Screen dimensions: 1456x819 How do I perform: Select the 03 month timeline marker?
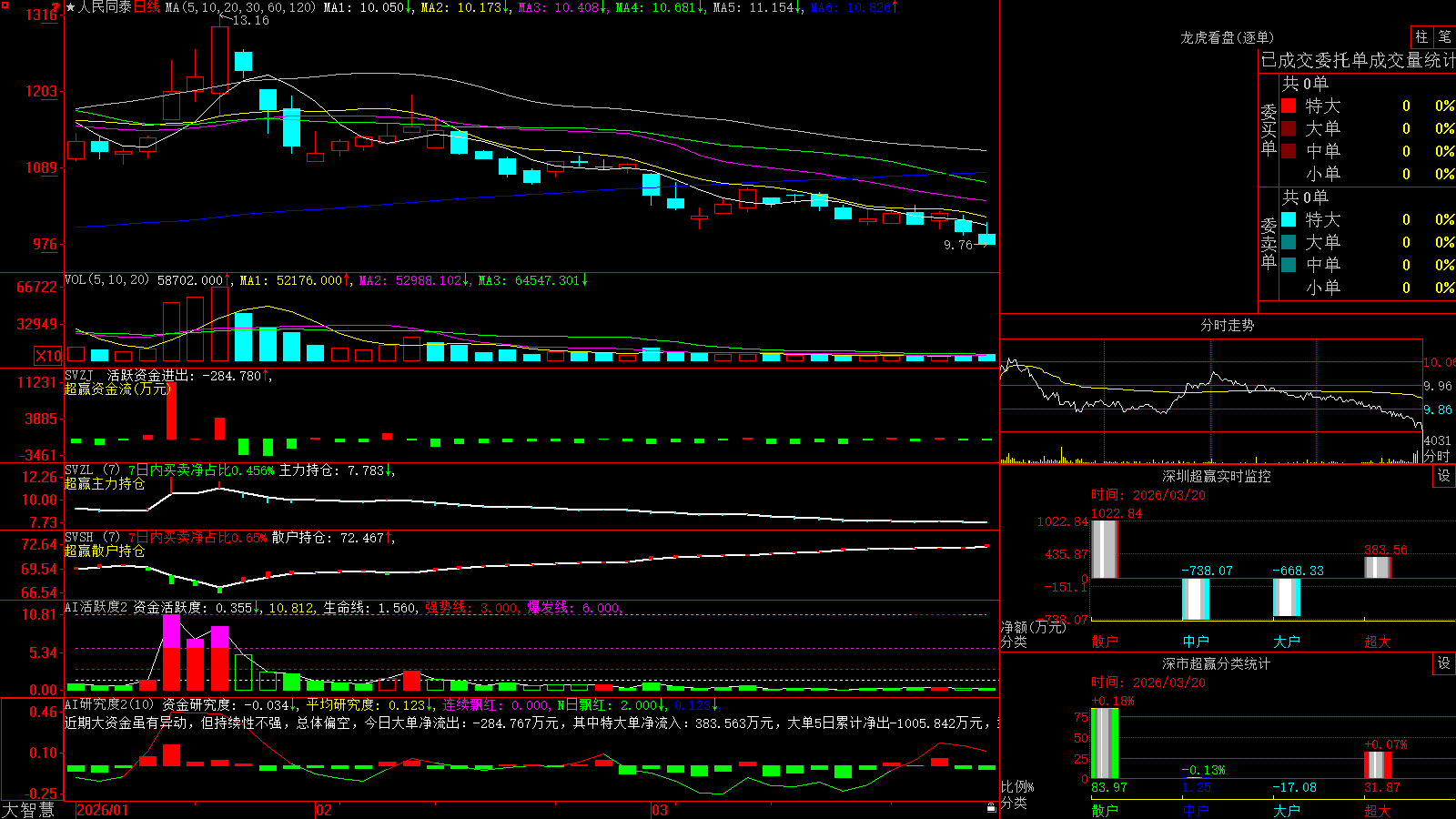click(660, 810)
